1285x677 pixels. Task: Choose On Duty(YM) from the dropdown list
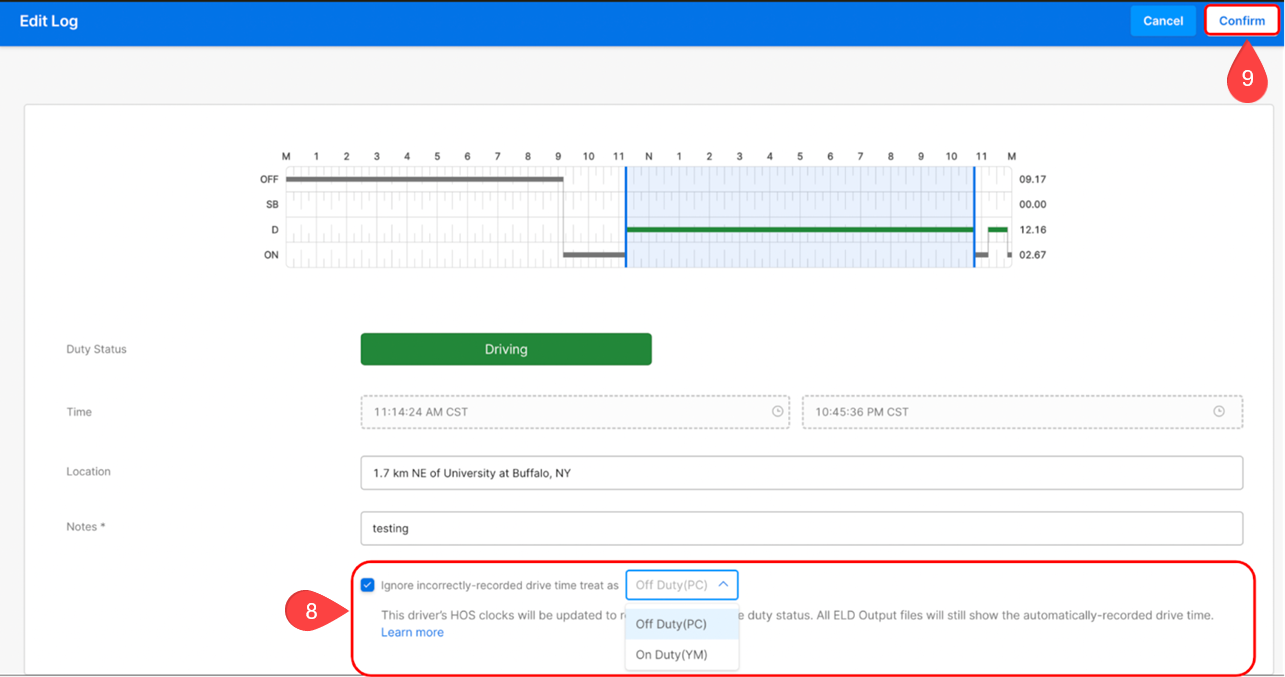click(671, 655)
